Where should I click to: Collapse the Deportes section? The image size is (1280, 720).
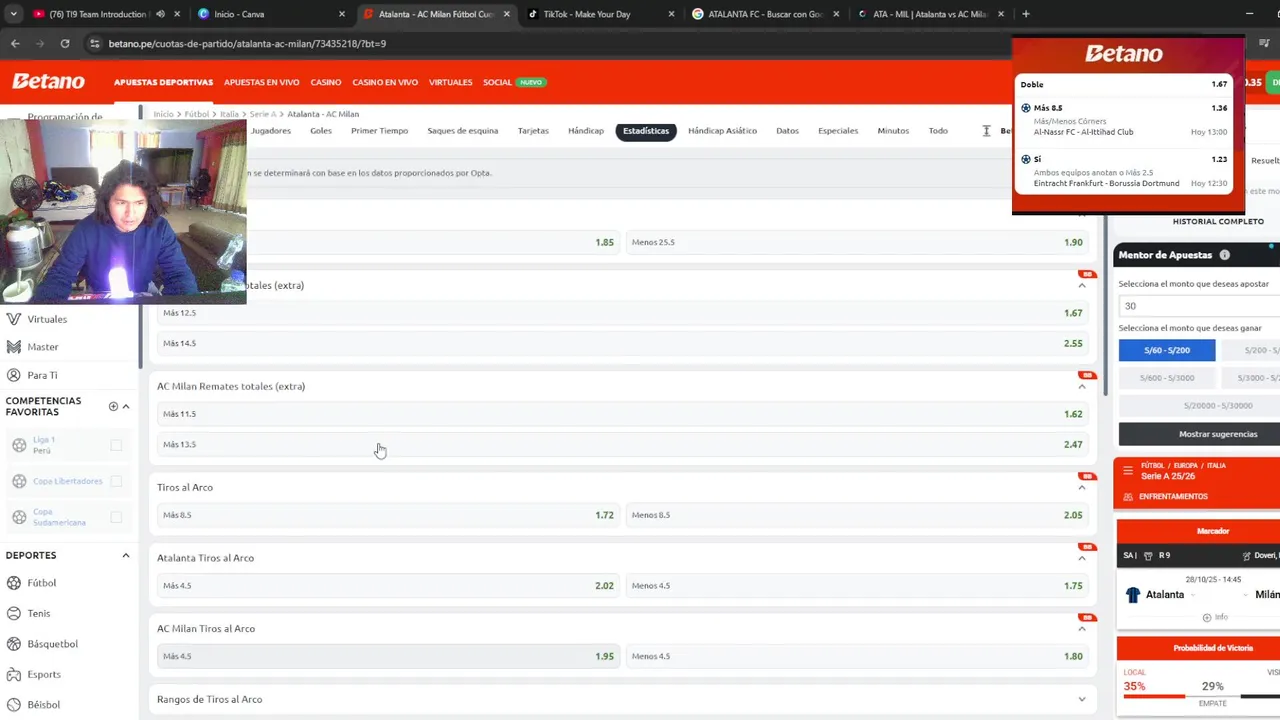[126, 555]
